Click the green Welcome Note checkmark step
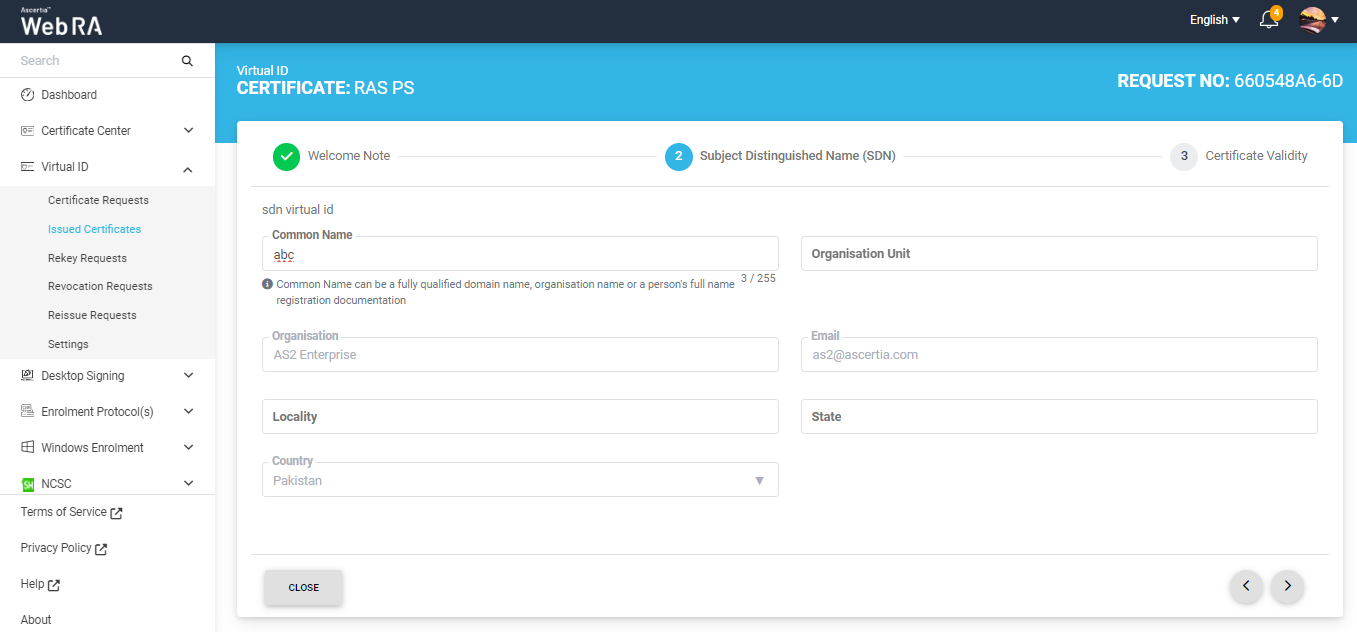Image resolution: width=1357 pixels, height=632 pixels. click(286, 156)
